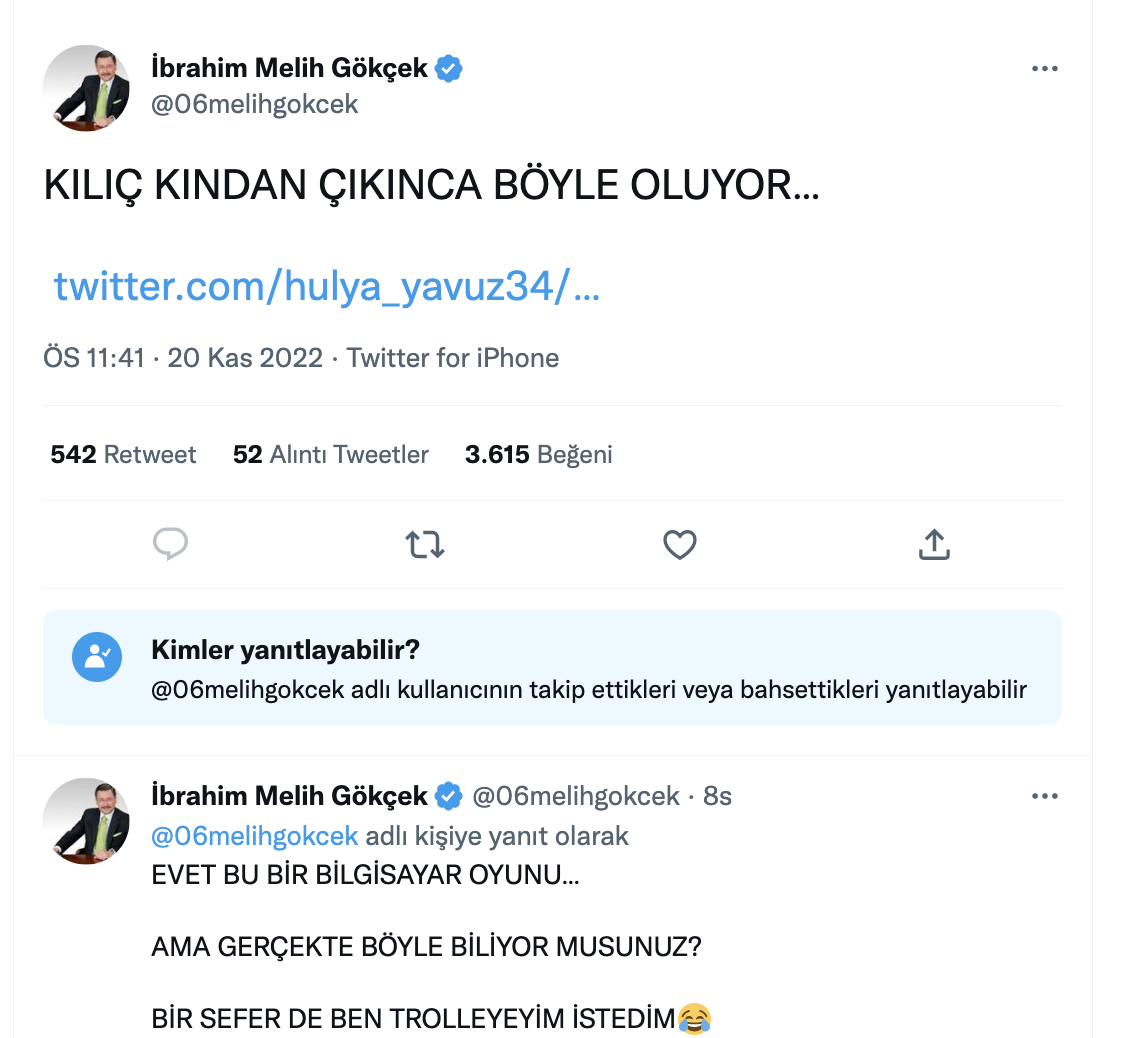Open the three-dot menu on the top tweet
1128x1038 pixels.
[x=1045, y=68]
